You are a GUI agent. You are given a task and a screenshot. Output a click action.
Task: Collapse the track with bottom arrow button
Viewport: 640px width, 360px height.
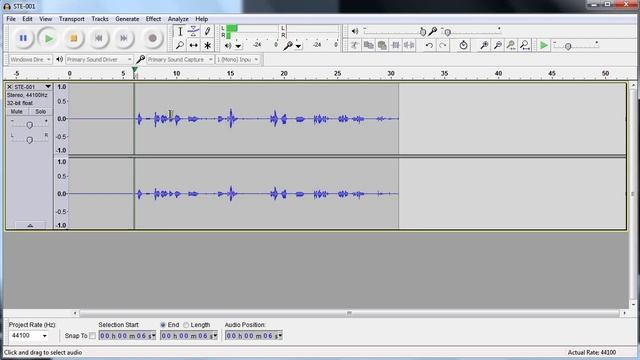click(x=30, y=226)
